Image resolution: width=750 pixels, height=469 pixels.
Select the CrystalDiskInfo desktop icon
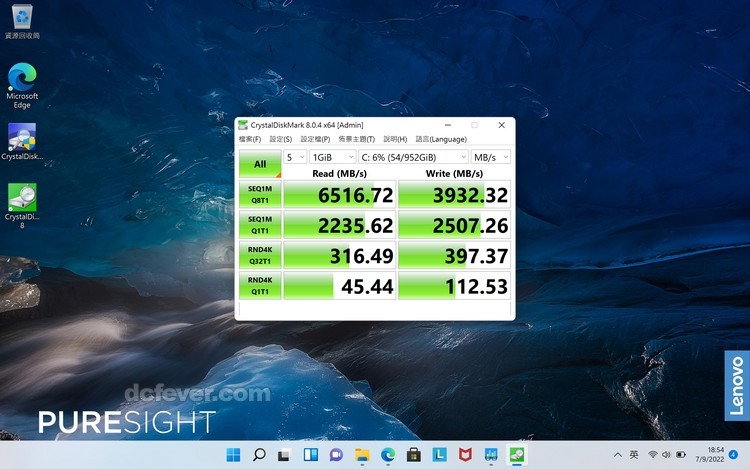click(22, 142)
